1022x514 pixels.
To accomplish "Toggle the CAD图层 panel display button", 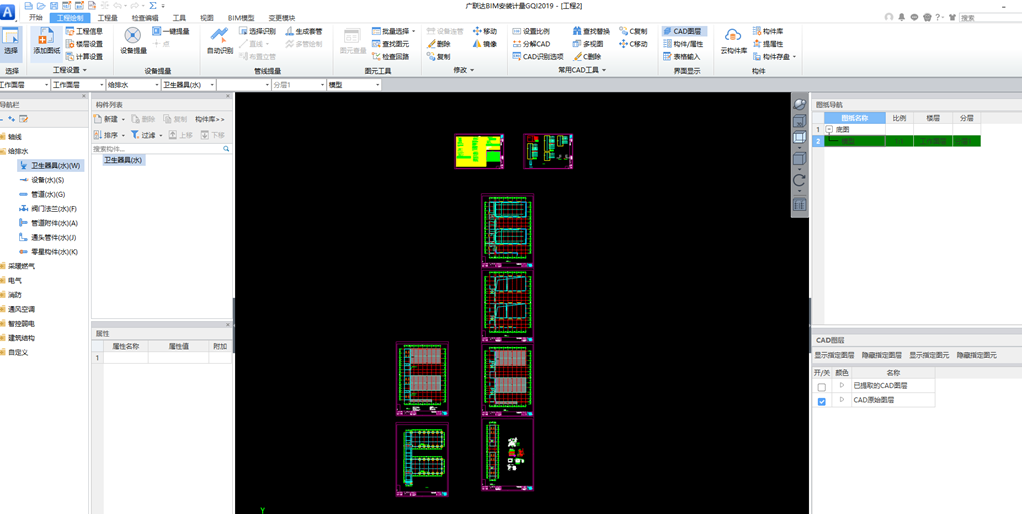I will [681, 31].
